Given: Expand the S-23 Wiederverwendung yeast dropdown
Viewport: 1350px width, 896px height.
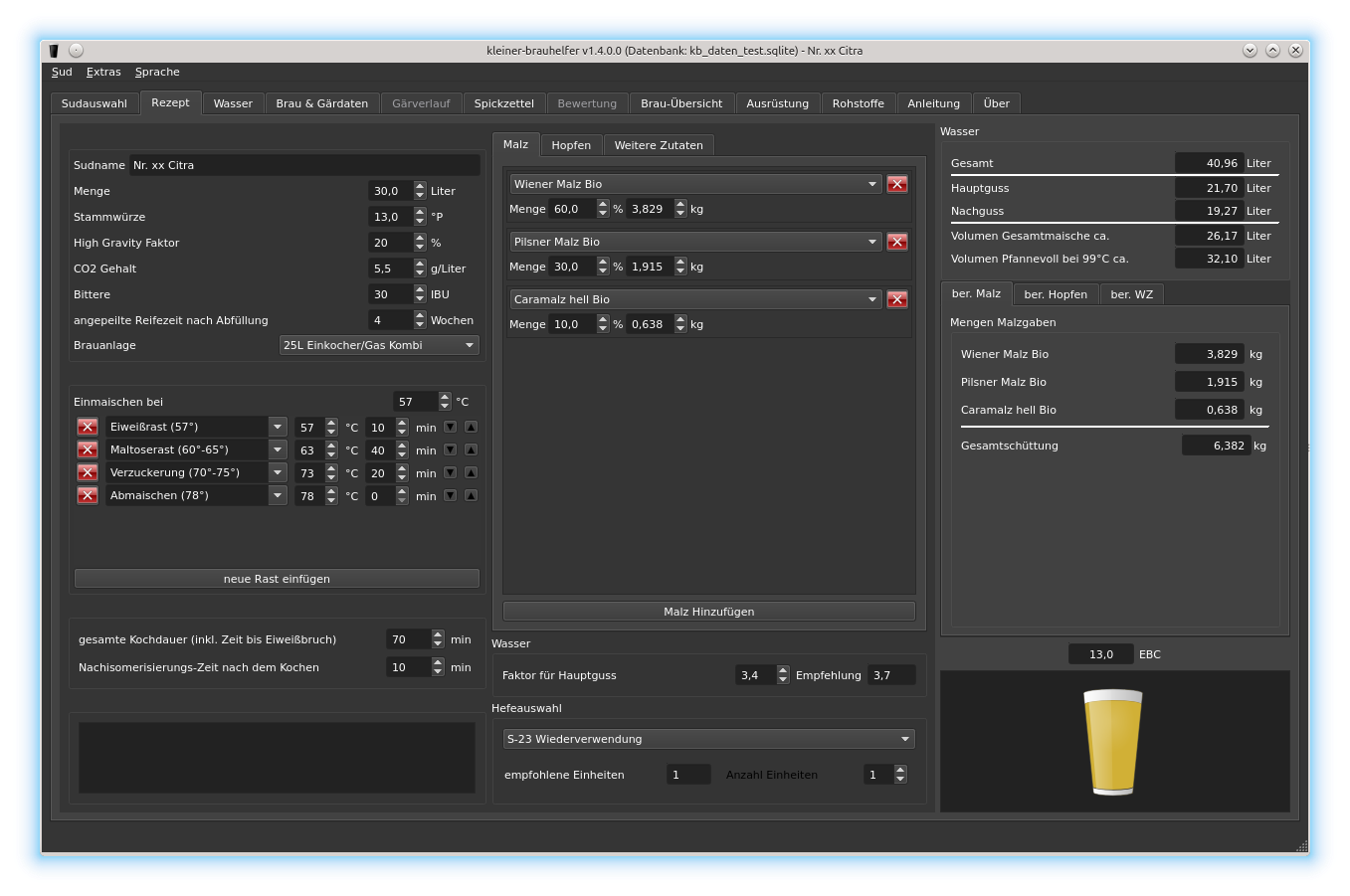Looking at the screenshot, I should point(708,739).
